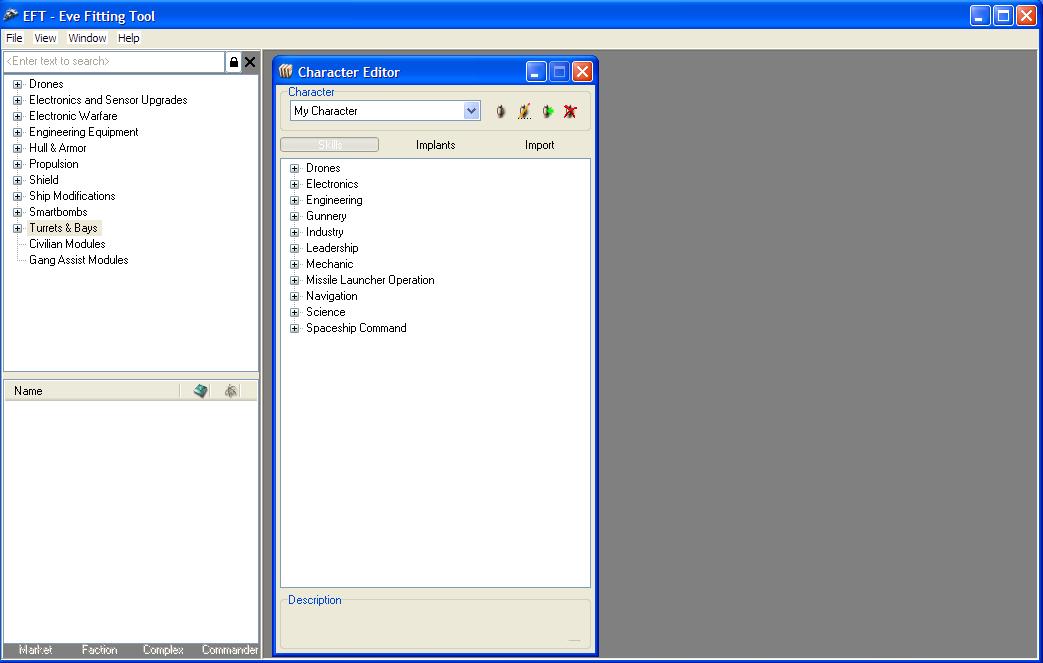Image resolution: width=1043 pixels, height=663 pixels.
Task: Expand the Engineering Equipment category
Action: point(18,132)
